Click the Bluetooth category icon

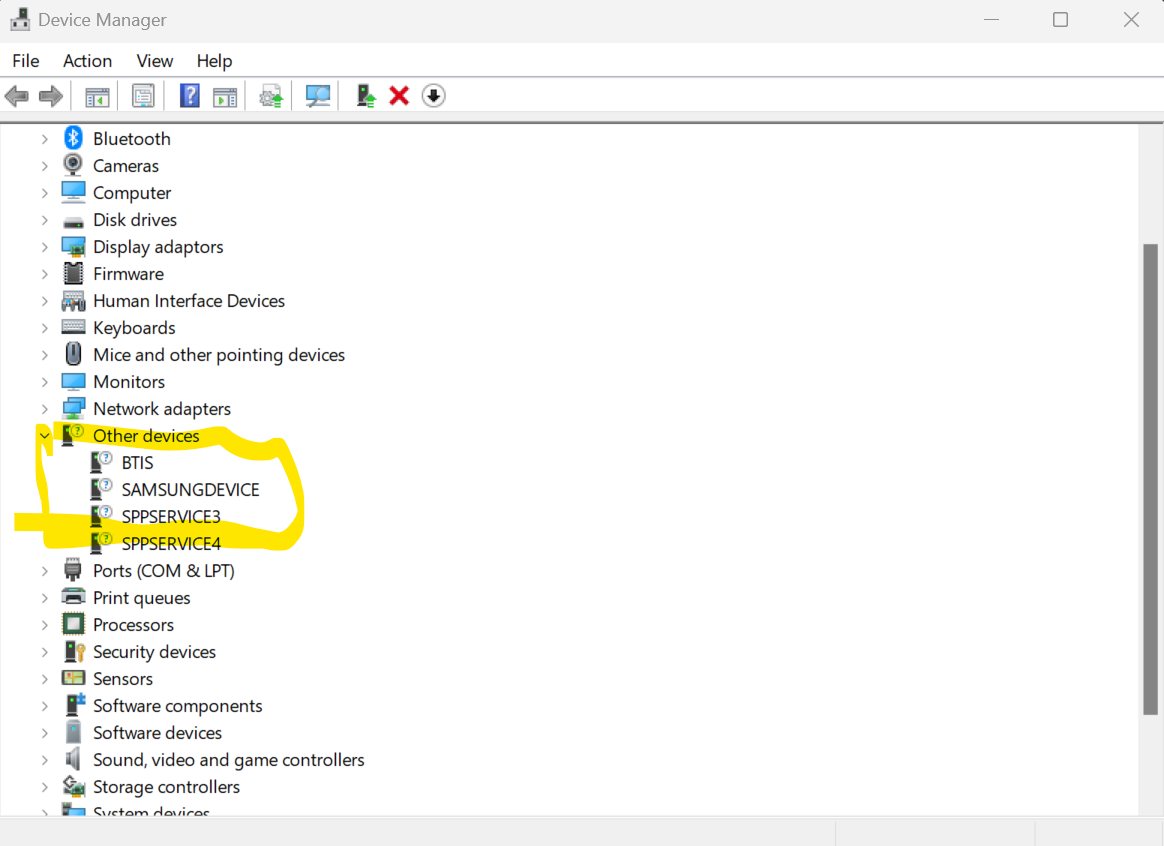(73, 138)
